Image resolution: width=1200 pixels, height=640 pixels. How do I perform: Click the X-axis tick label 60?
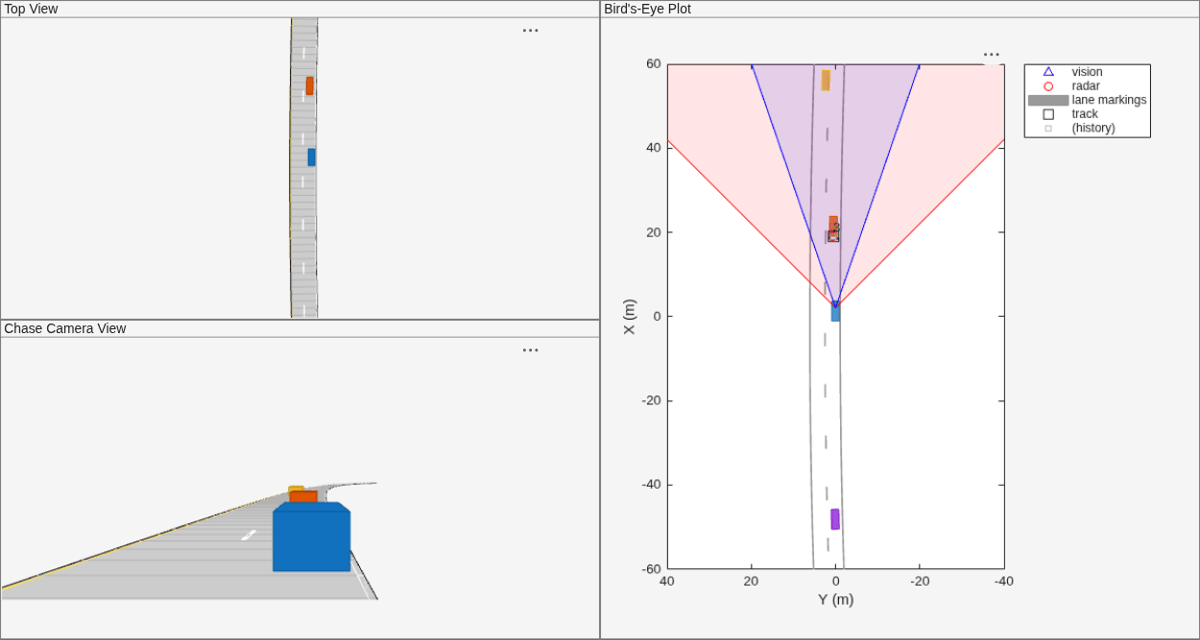tap(653, 64)
